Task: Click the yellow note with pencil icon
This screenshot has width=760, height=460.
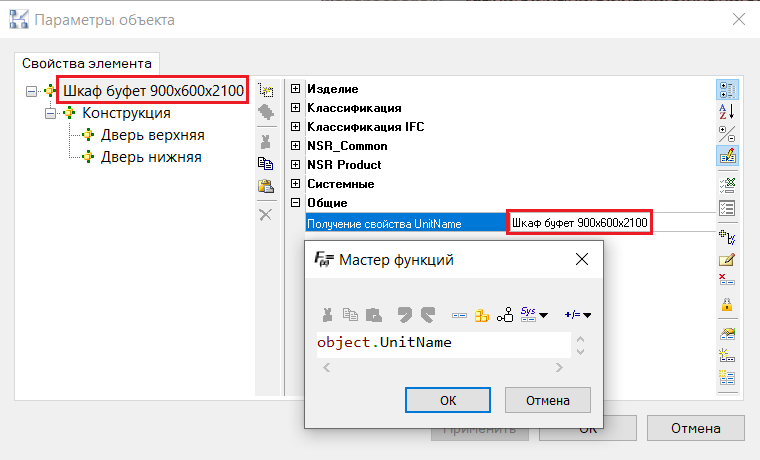Action: click(727, 260)
